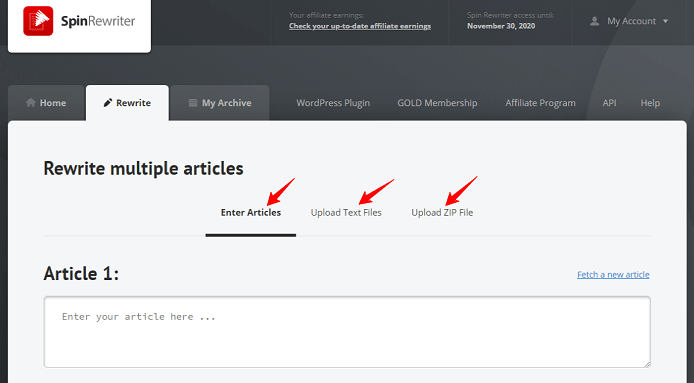
Task: Expand the My Account dropdown arrow
Action: pos(665,21)
